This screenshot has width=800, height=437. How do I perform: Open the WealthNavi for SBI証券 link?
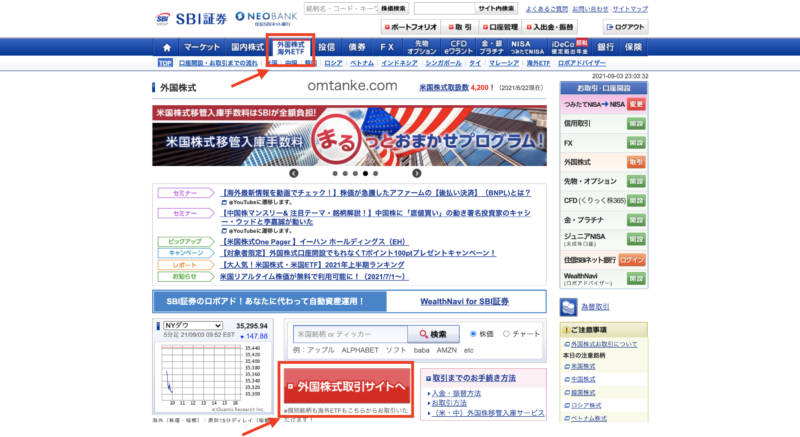[464, 301]
